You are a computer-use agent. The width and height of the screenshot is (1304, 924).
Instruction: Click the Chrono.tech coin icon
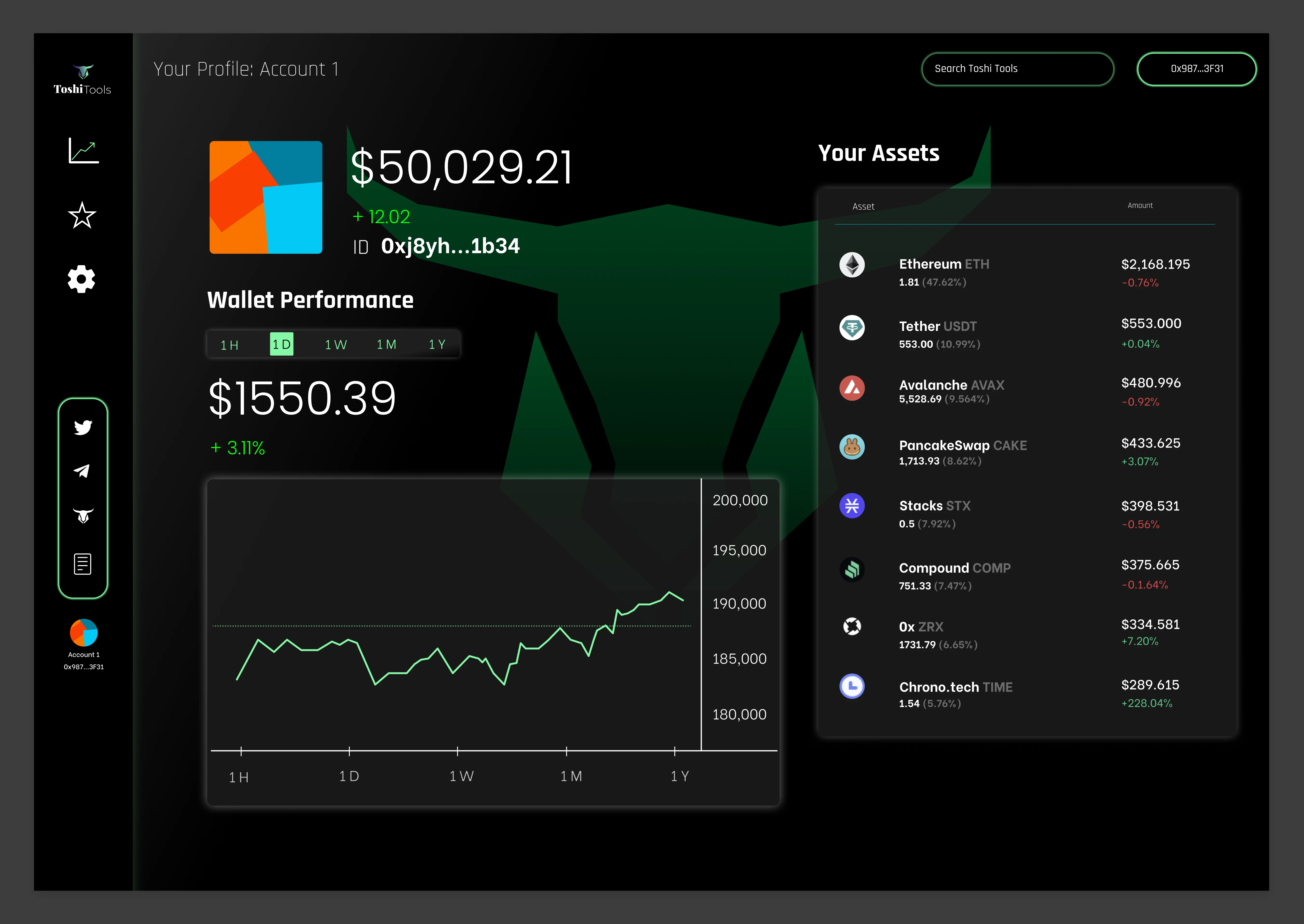coord(851,686)
